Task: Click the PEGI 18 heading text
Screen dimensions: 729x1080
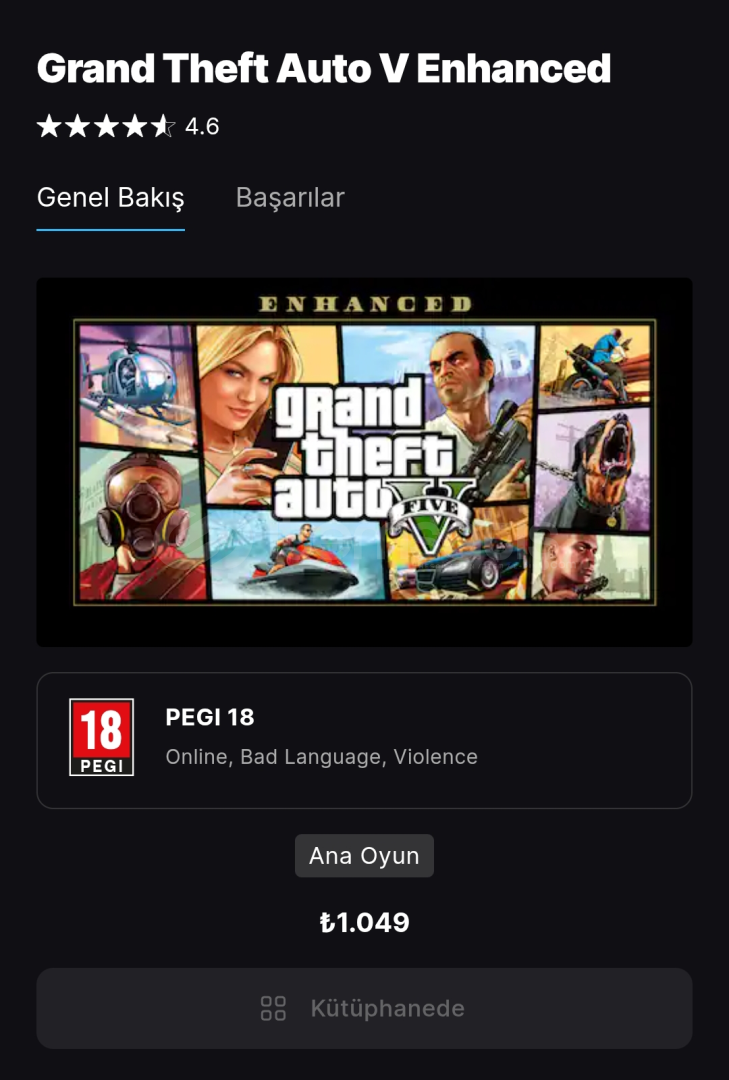Action: 210,717
